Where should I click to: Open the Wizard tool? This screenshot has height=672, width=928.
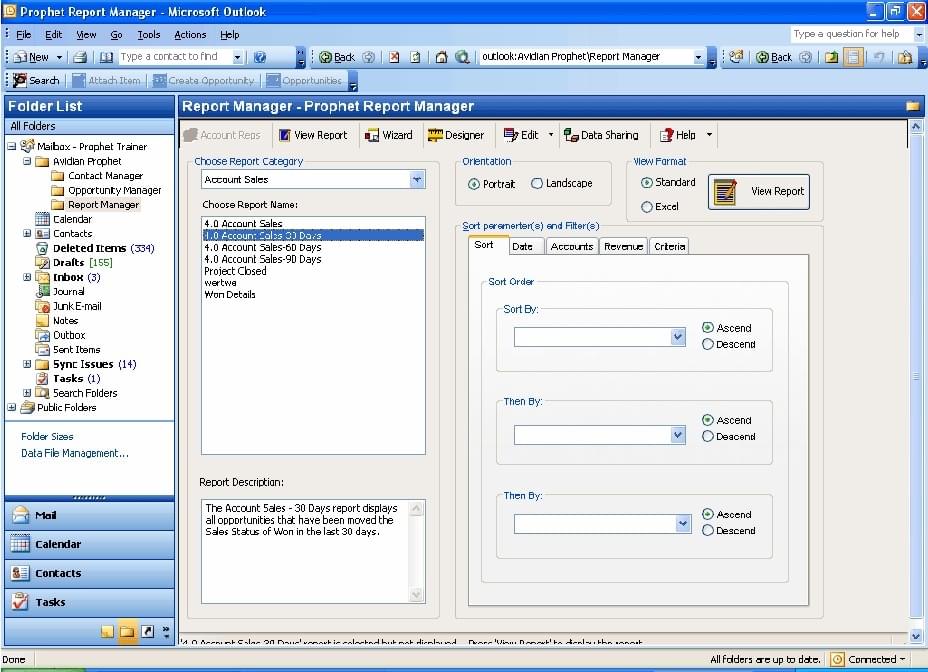coord(388,135)
